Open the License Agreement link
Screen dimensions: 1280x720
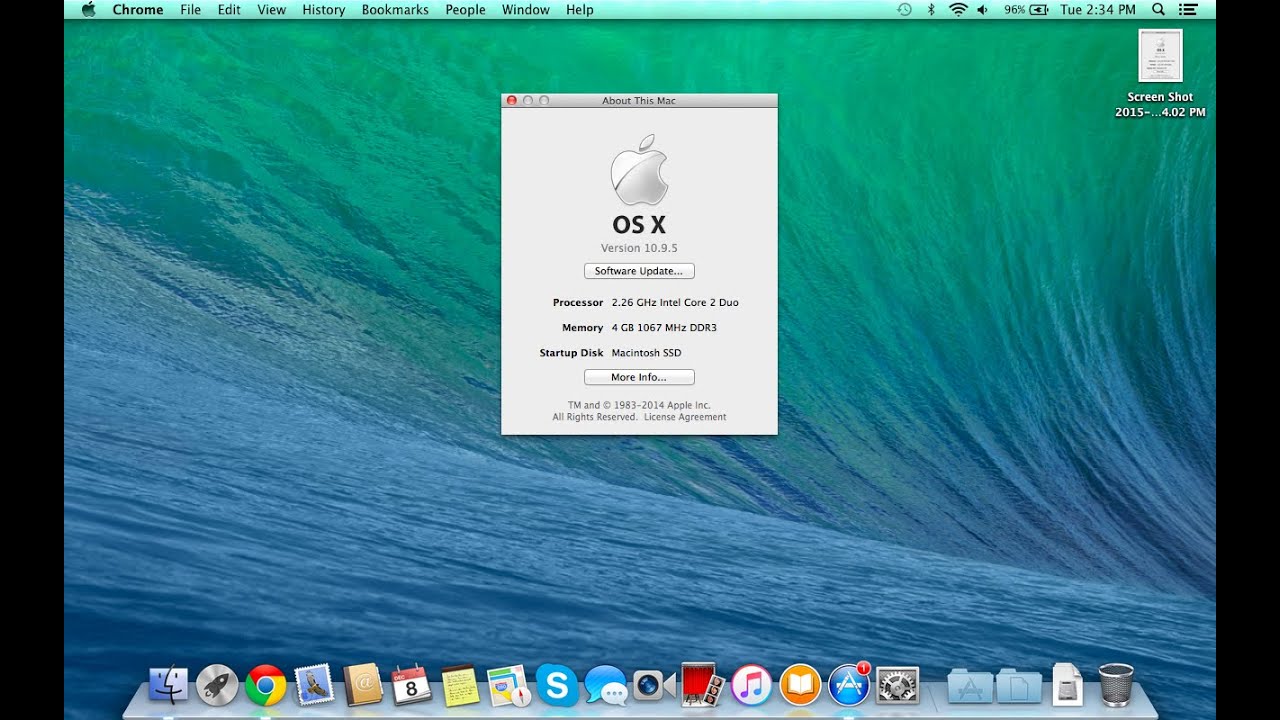[685, 417]
